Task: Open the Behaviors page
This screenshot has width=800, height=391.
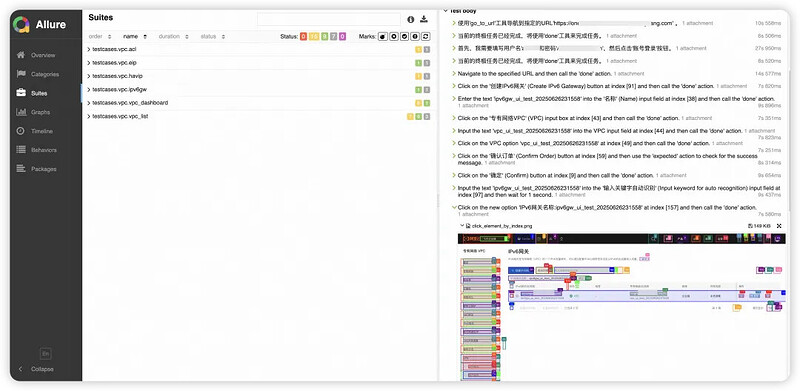Action: (43, 150)
